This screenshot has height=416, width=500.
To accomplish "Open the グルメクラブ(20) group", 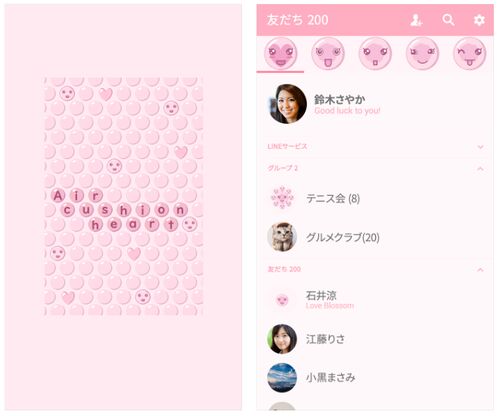I will [375, 237].
